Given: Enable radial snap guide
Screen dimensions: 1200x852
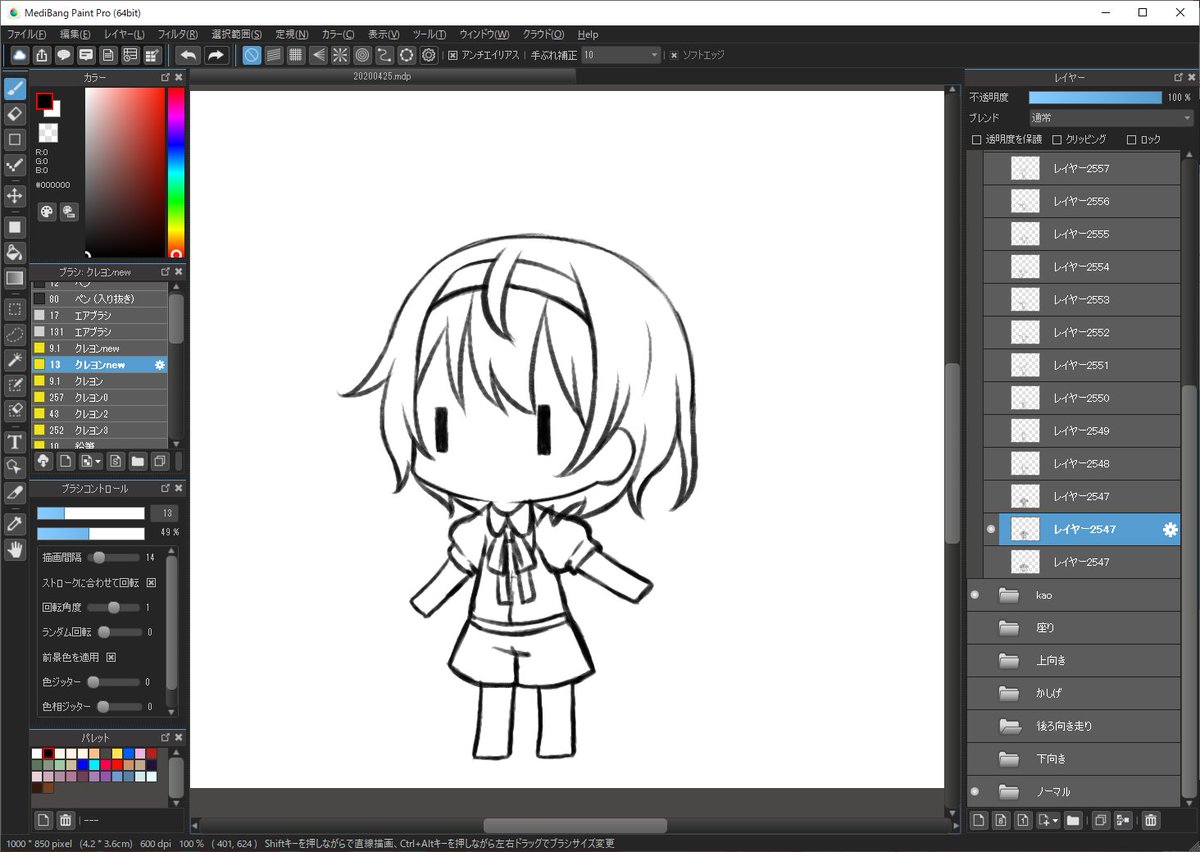Looking at the screenshot, I should pos(340,55).
